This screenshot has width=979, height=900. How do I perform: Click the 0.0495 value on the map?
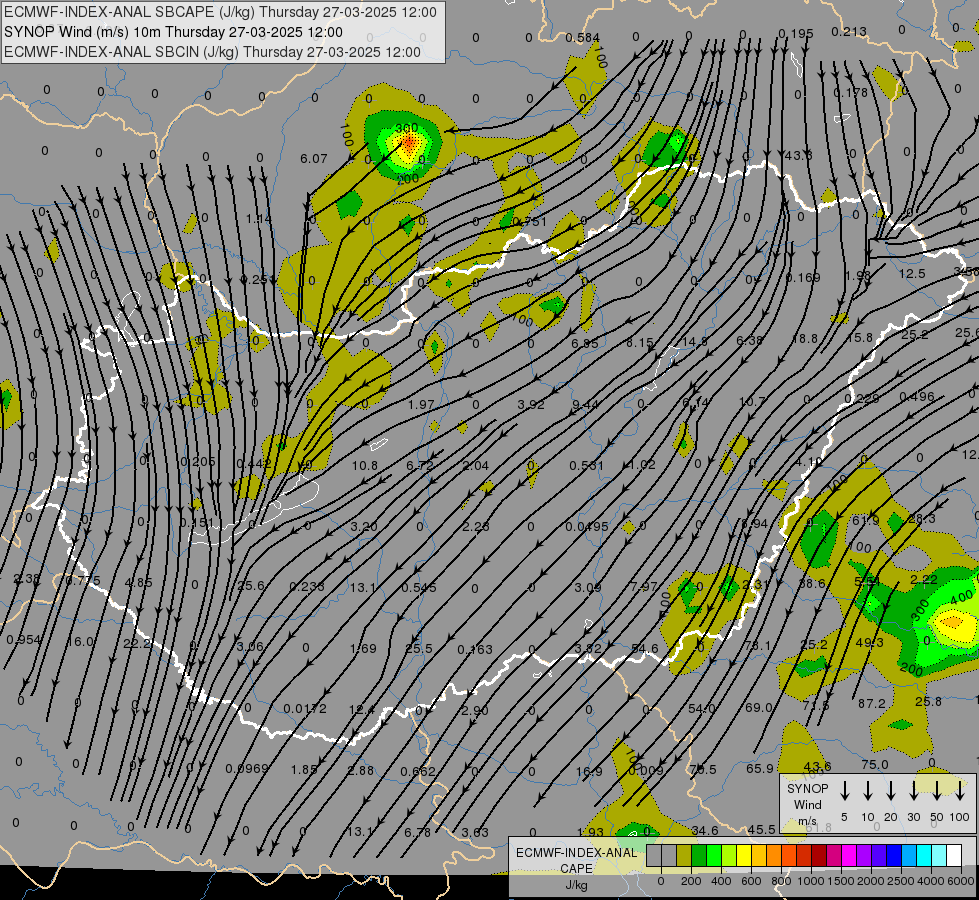[587, 527]
